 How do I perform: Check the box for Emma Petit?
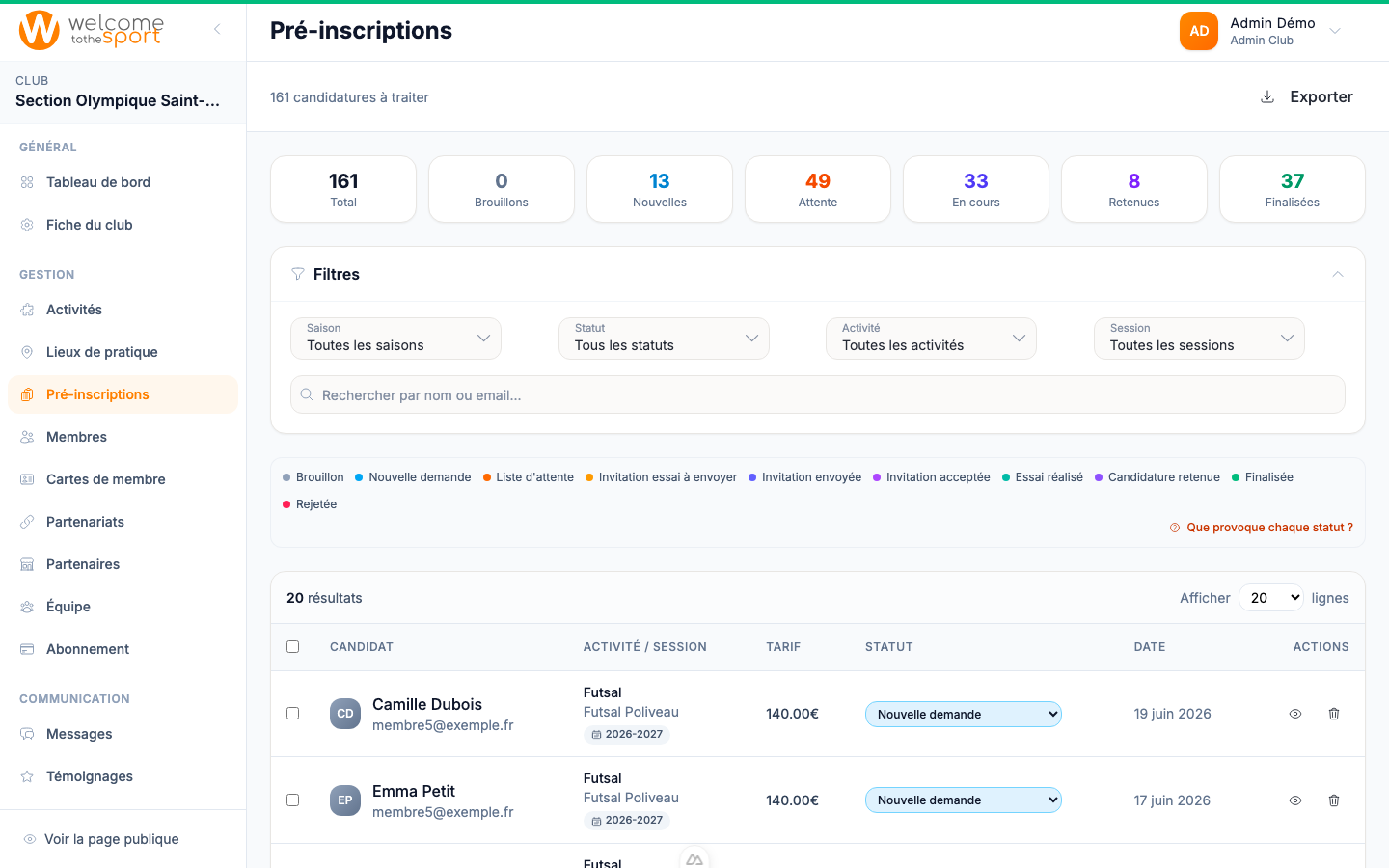pyautogui.click(x=293, y=800)
